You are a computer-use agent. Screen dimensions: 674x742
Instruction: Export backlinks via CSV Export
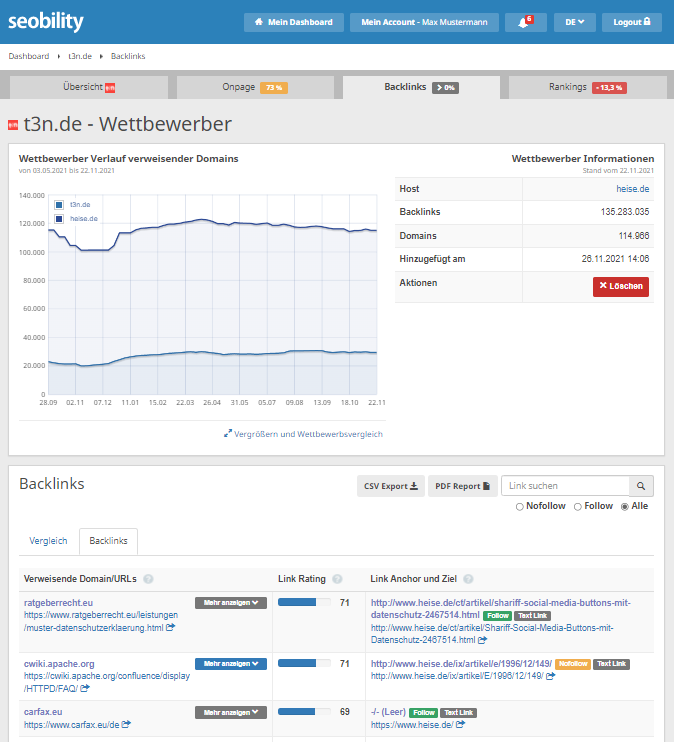click(390, 486)
